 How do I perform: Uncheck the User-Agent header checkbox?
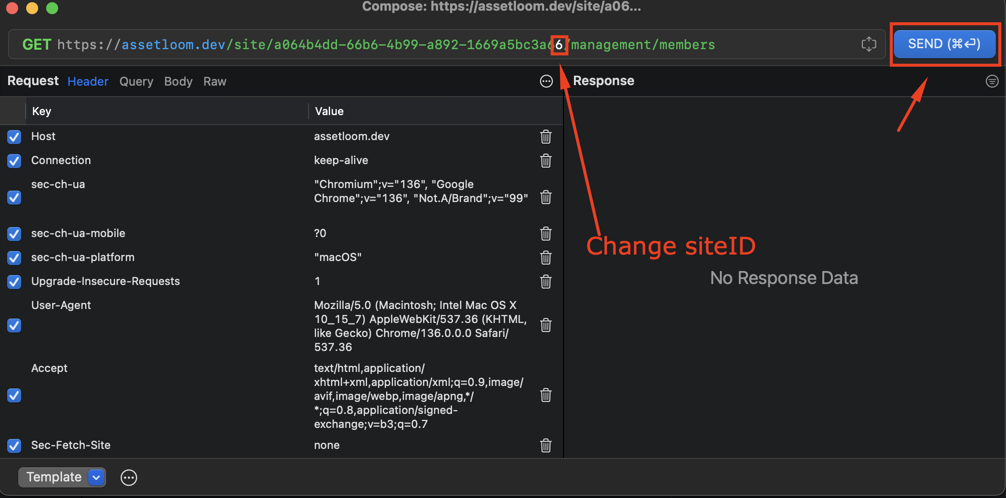point(13,325)
